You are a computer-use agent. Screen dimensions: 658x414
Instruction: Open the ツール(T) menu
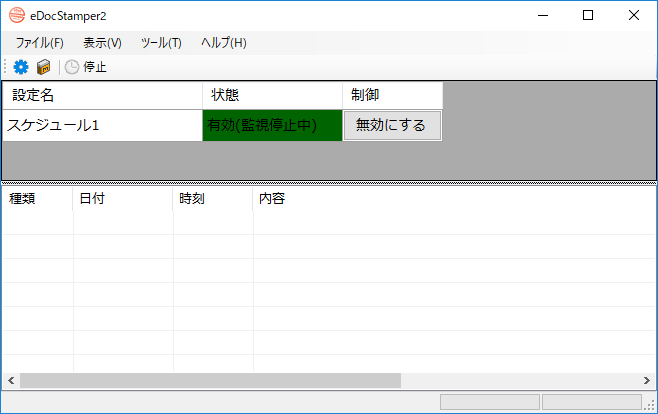(161, 43)
